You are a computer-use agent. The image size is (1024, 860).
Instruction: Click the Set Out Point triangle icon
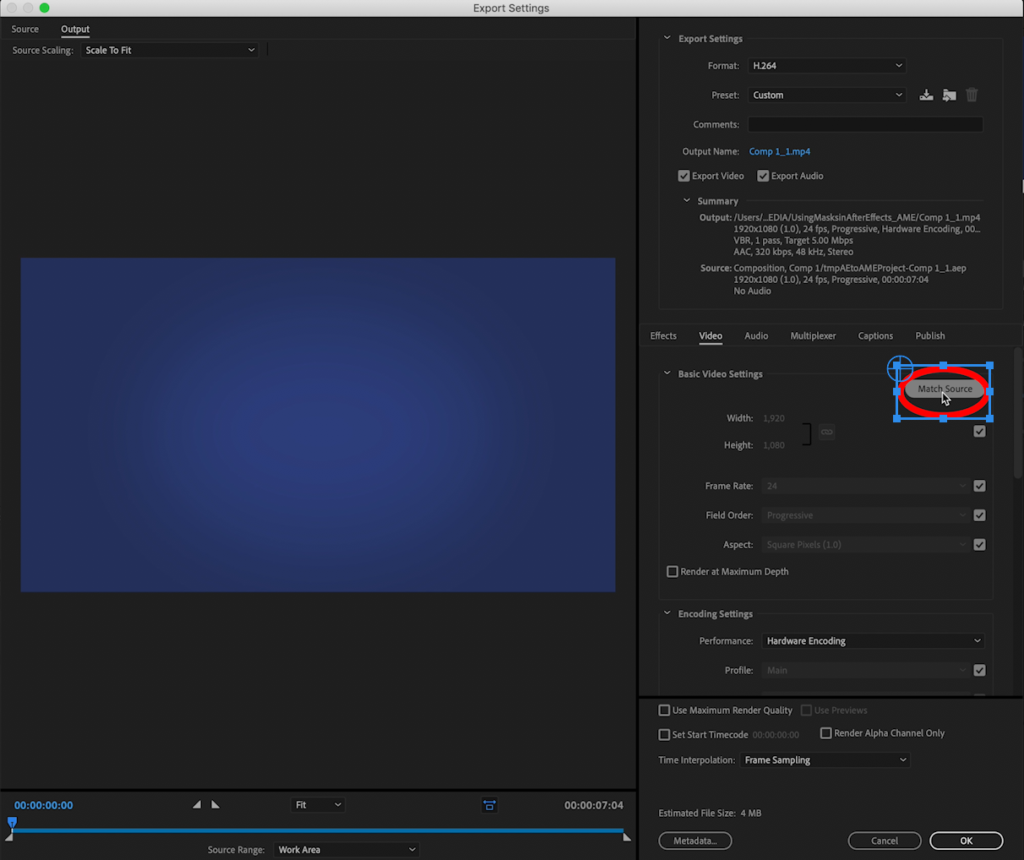point(215,805)
